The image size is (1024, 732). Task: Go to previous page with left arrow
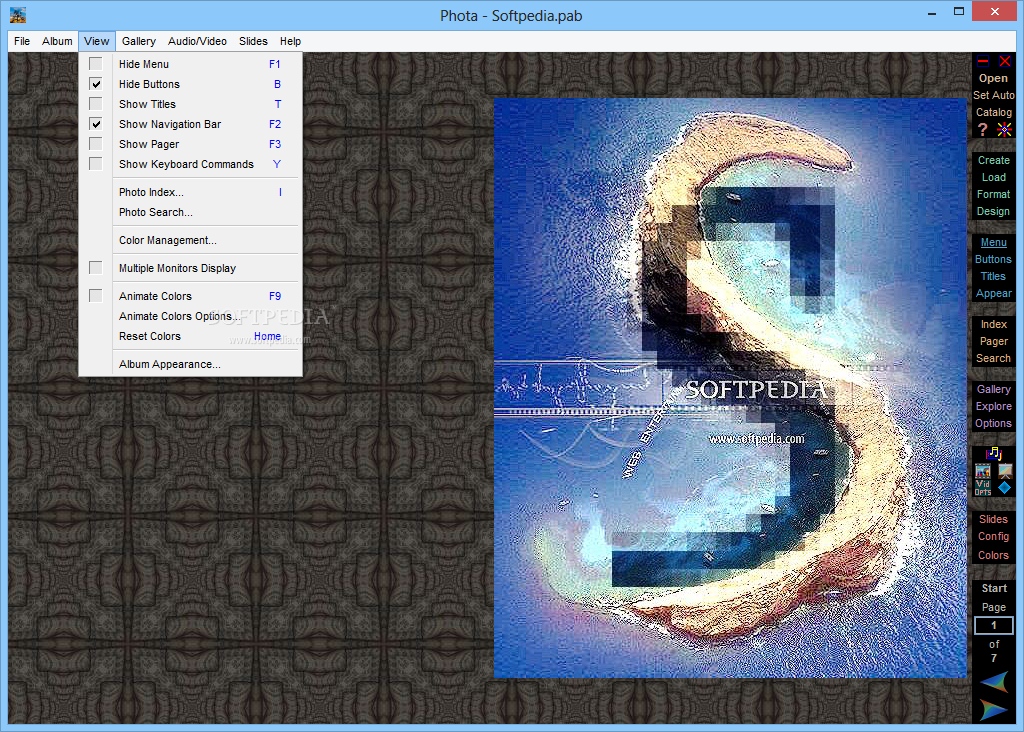[993, 682]
